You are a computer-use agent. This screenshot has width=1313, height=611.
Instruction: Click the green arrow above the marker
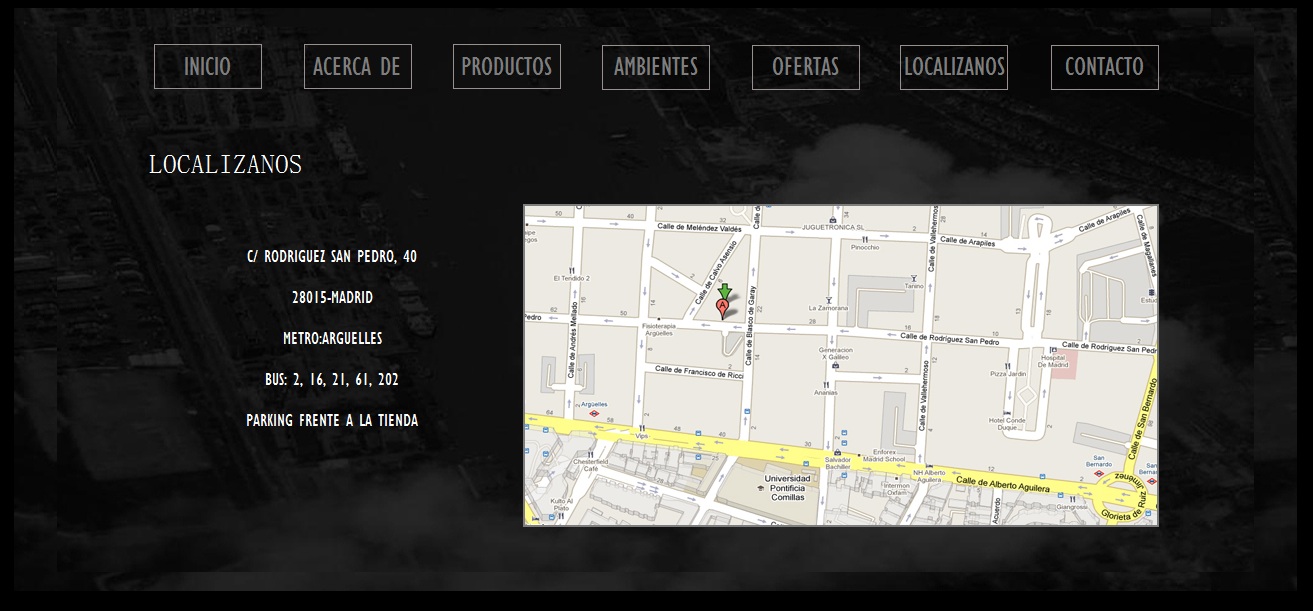[x=725, y=291]
